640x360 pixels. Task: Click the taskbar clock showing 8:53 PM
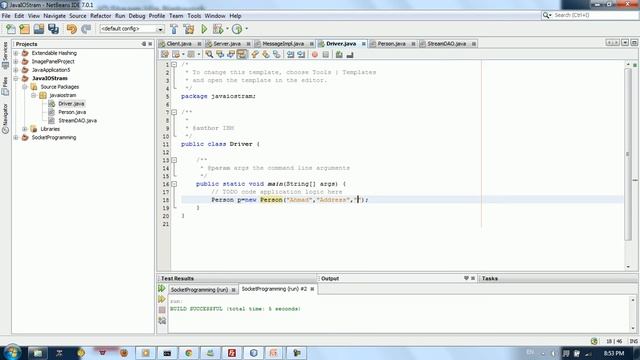(x=614, y=353)
